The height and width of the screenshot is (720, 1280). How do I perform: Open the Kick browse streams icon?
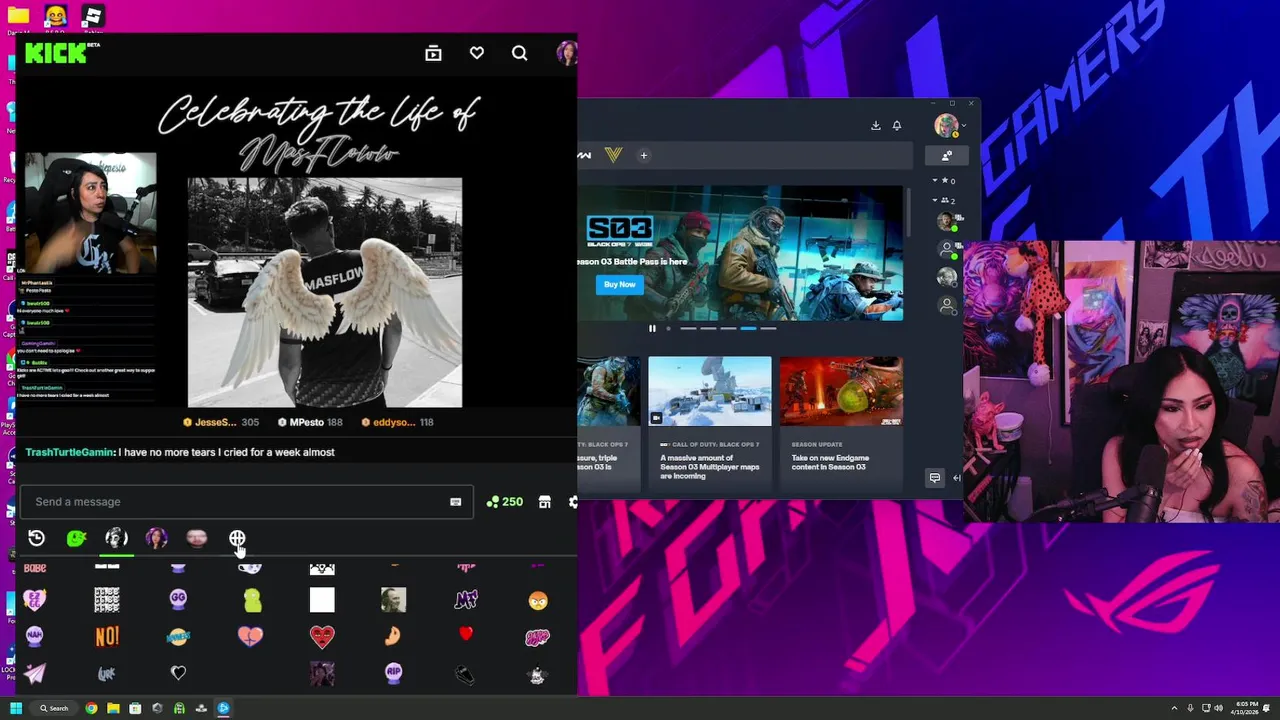tap(433, 53)
